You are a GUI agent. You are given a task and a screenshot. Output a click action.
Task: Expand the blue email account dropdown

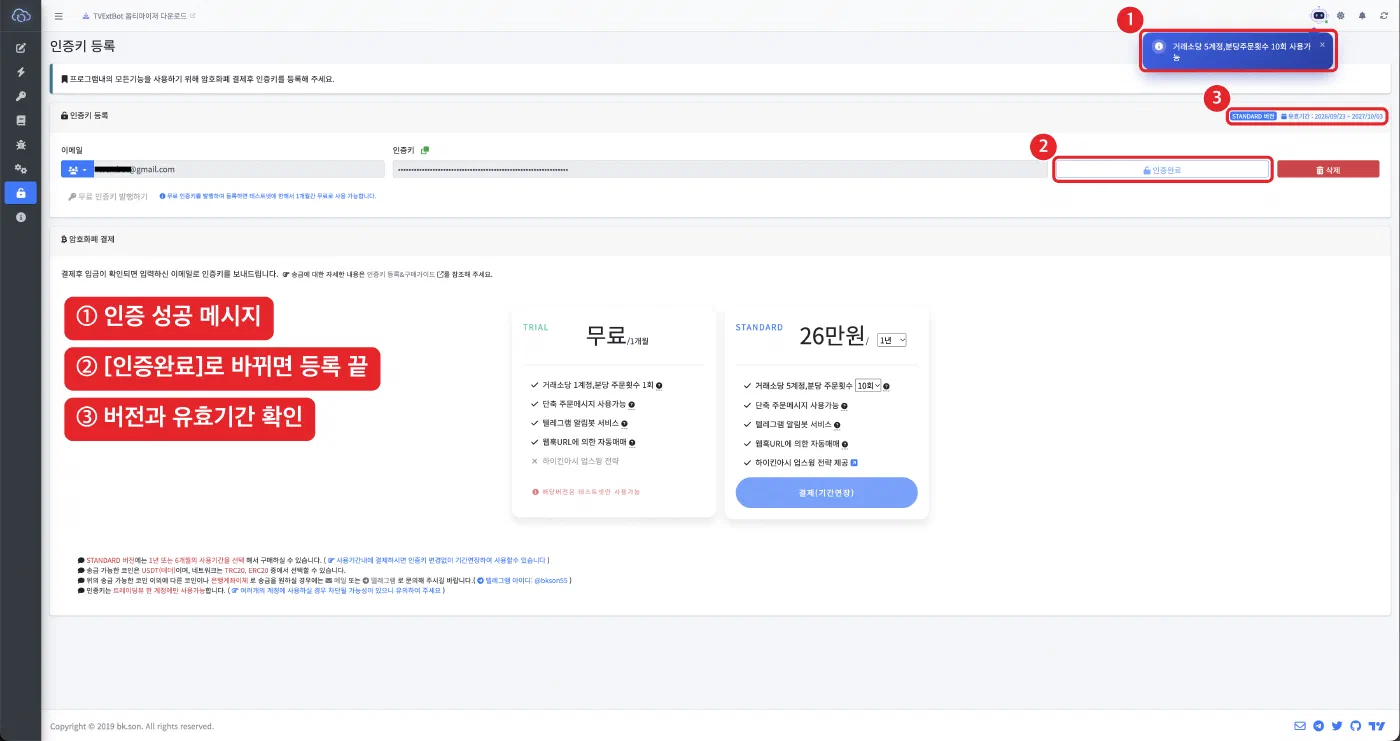[76, 170]
